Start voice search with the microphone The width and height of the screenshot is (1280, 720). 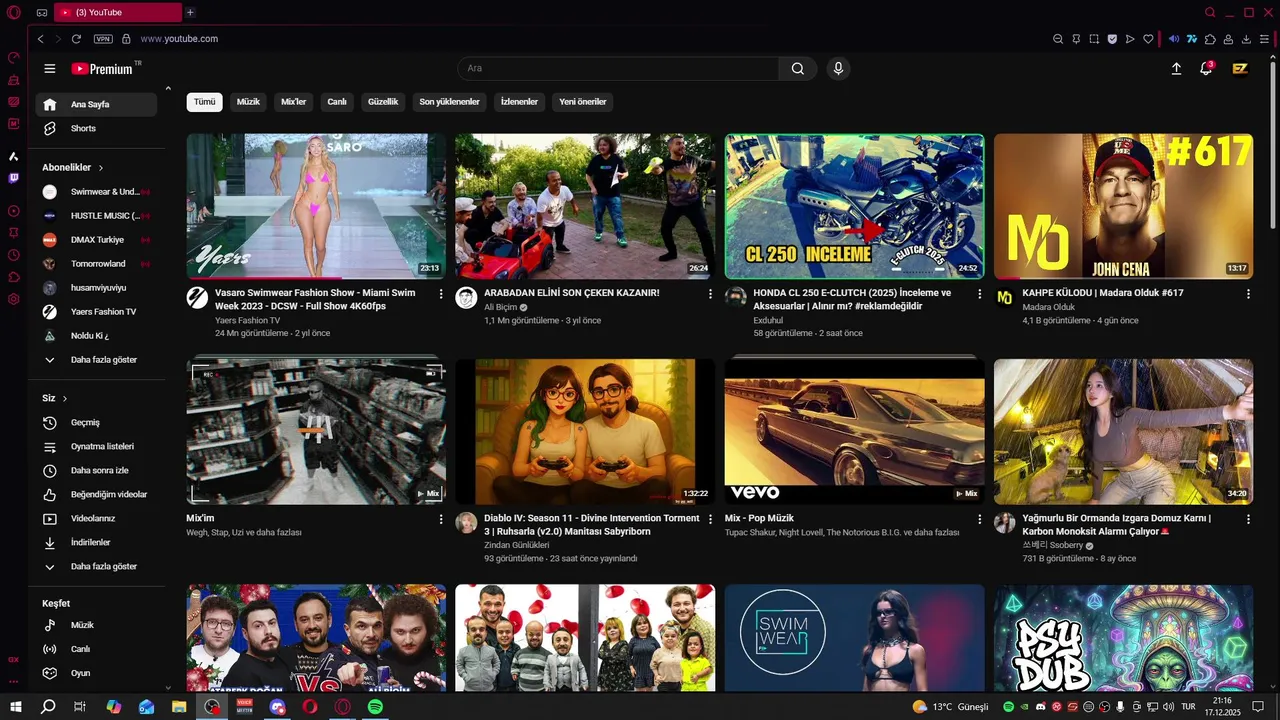838,69
